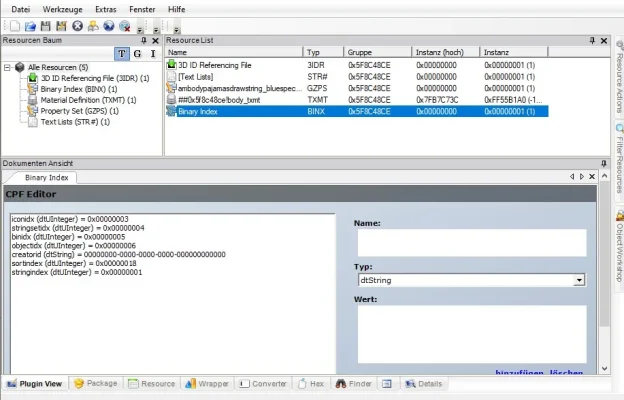Sort the list by the Typ column

coord(324,52)
